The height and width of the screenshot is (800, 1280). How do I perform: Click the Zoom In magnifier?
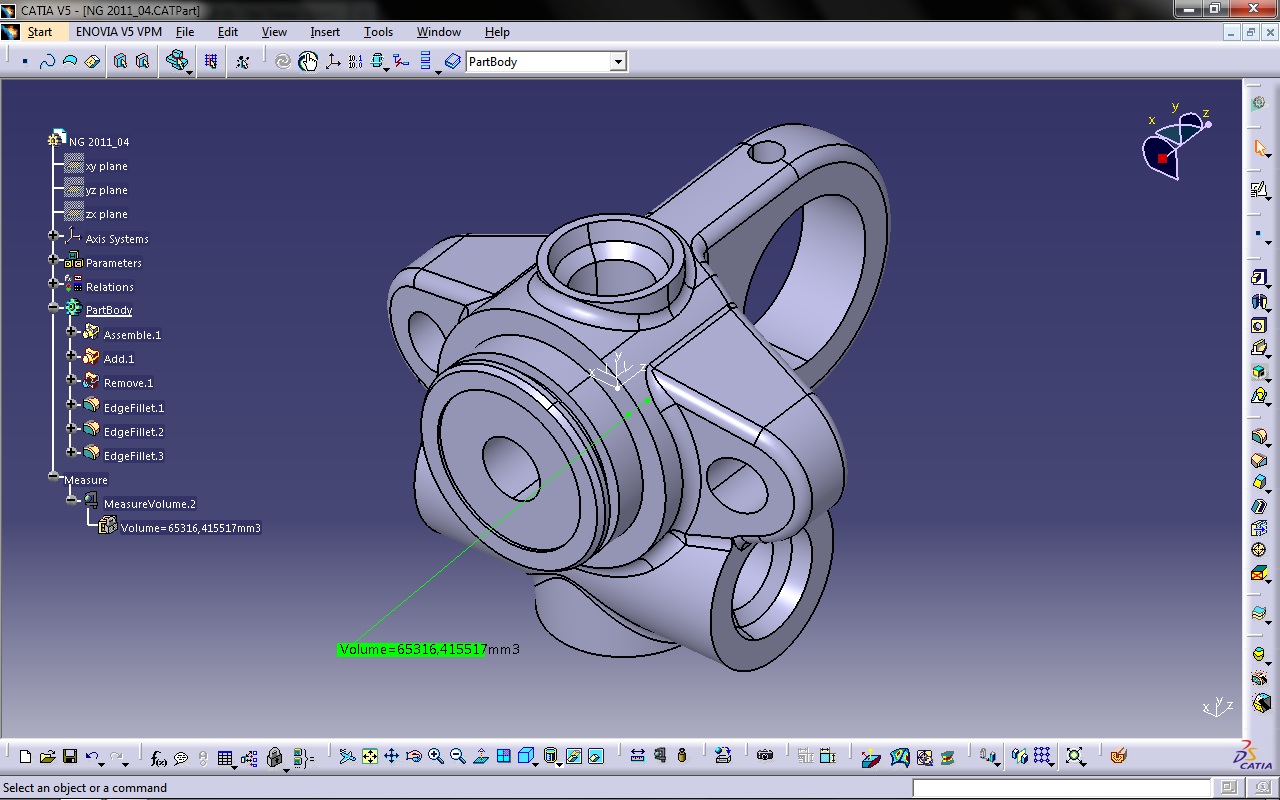(436, 757)
